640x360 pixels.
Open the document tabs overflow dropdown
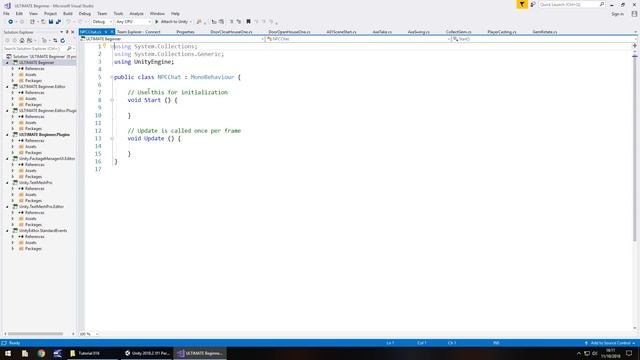635,31
